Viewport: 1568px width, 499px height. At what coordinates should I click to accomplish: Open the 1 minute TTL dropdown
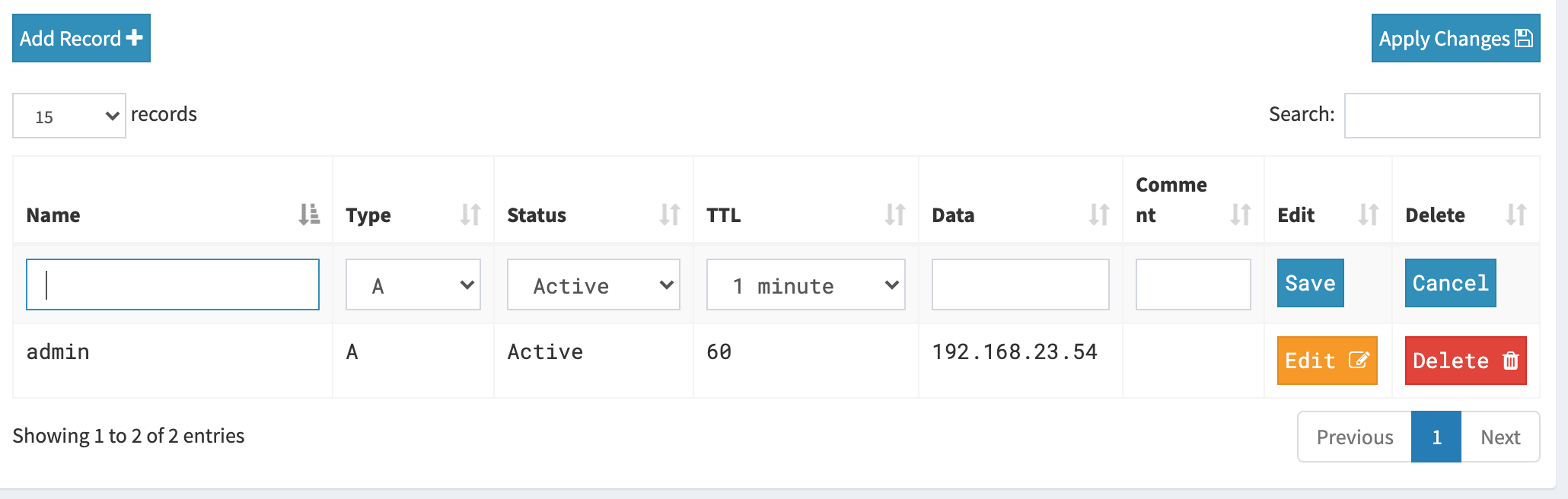806,284
